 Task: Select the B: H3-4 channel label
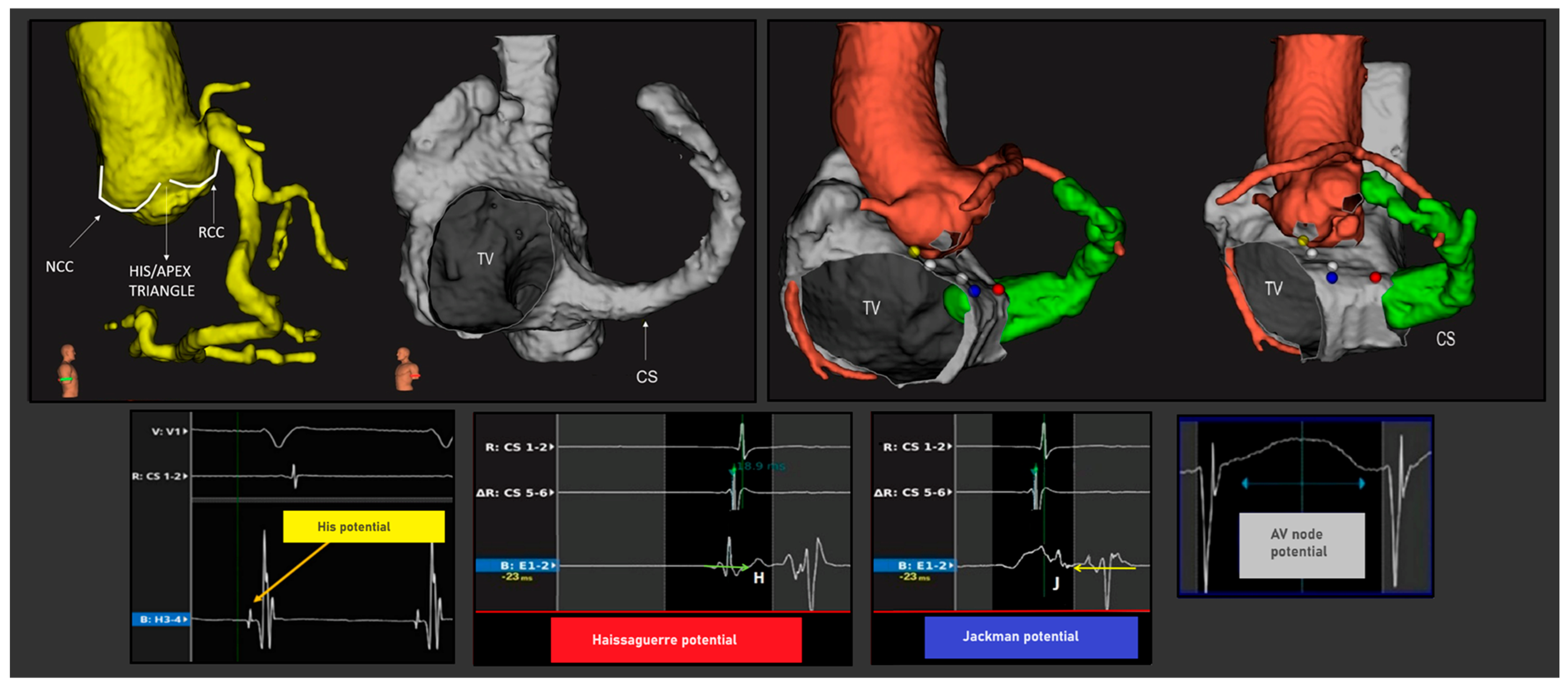click(160, 619)
